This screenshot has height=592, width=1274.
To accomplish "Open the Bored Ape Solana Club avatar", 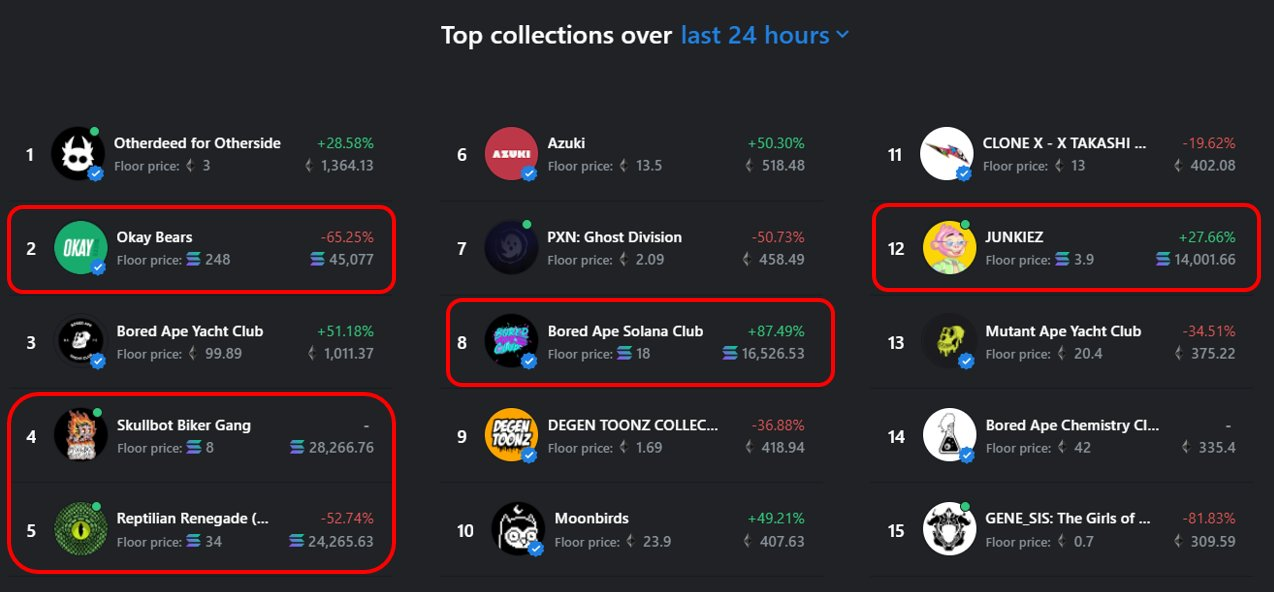I will [511, 342].
